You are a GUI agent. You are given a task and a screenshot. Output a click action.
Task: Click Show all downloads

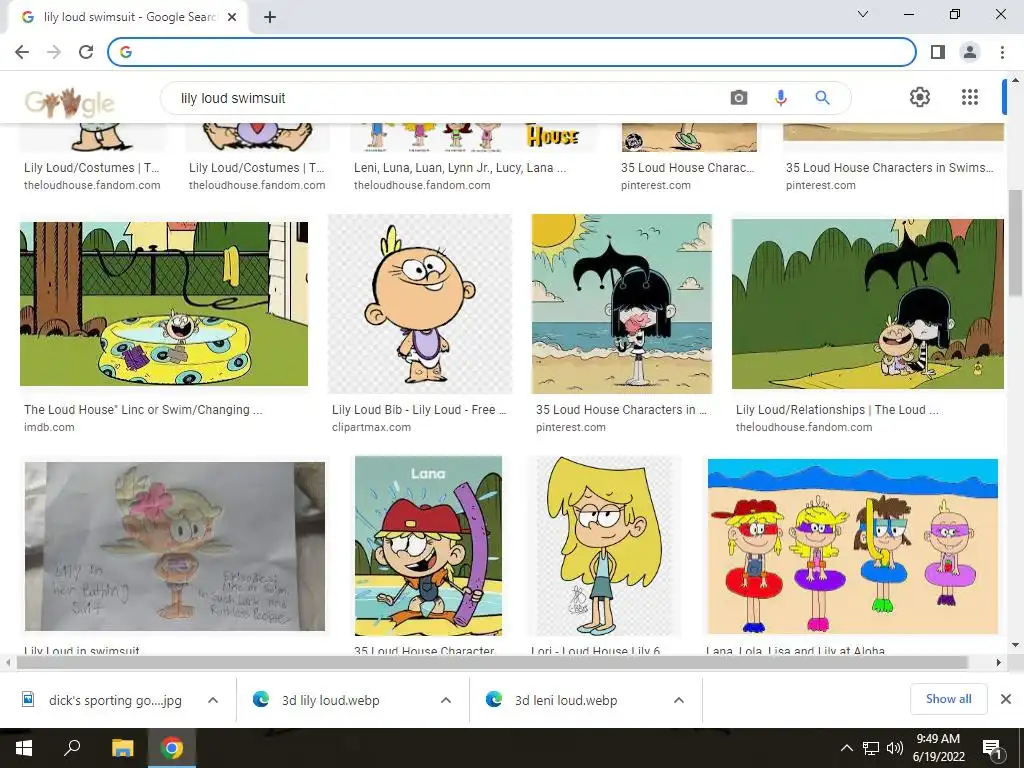tap(948, 699)
